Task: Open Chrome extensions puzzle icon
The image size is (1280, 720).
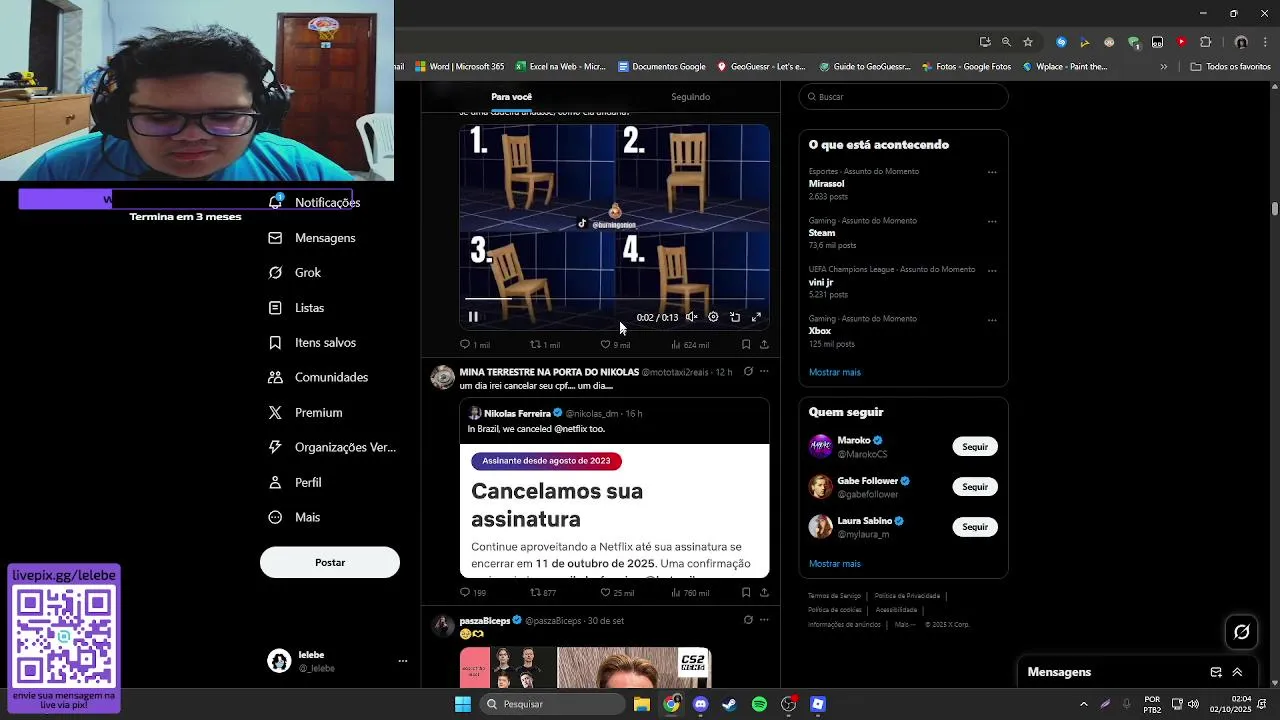Action: [1205, 42]
